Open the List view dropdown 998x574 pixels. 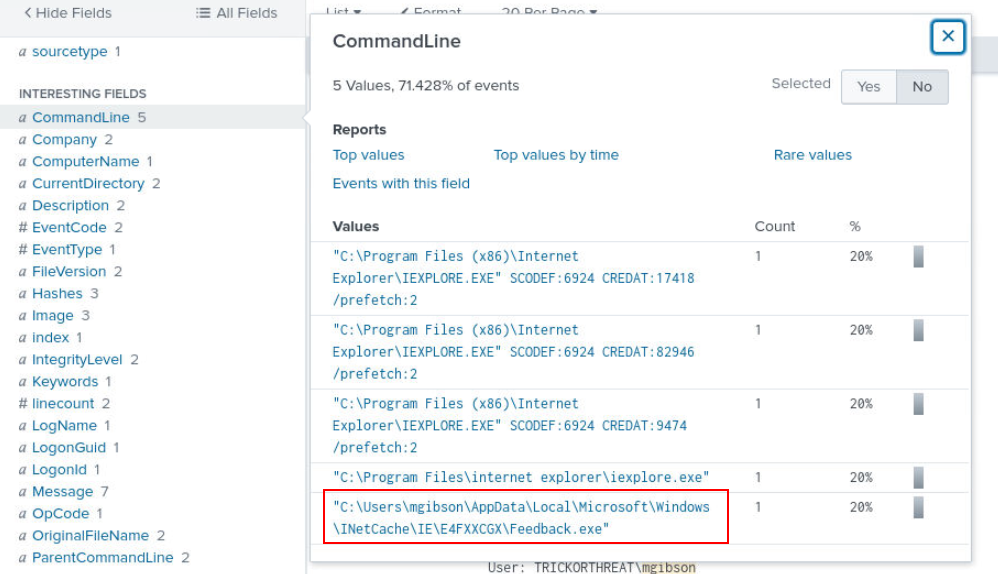click(x=343, y=12)
